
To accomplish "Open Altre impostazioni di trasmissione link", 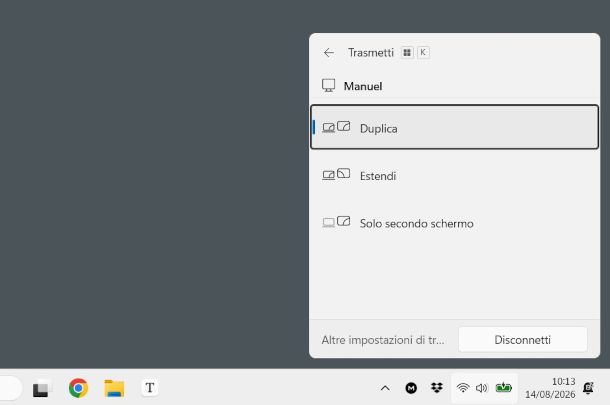I will tap(383, 340).
